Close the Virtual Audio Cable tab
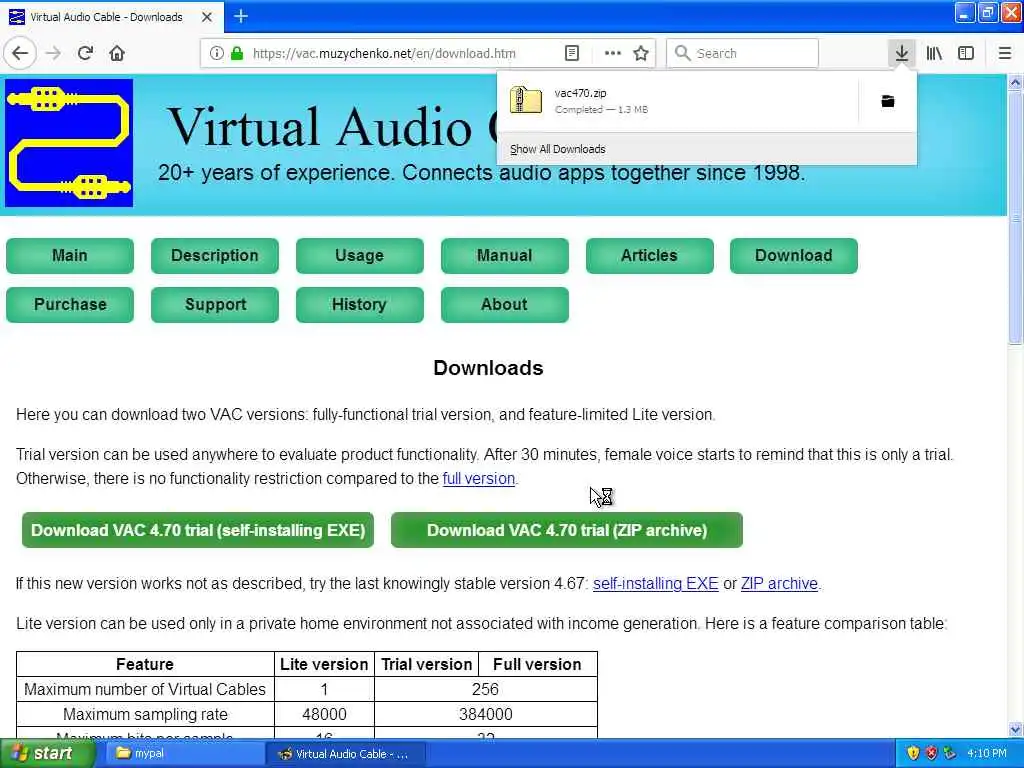The height and width of the screenshot is (768, 1024). pos(207,17)
